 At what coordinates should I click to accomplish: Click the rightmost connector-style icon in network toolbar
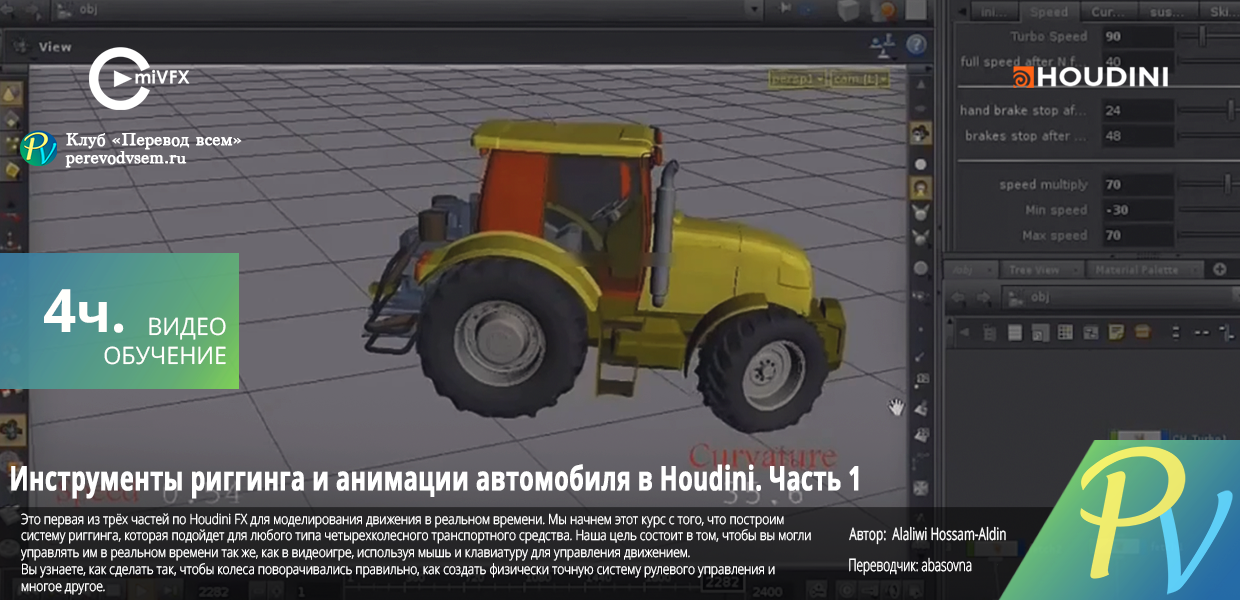1225,331
